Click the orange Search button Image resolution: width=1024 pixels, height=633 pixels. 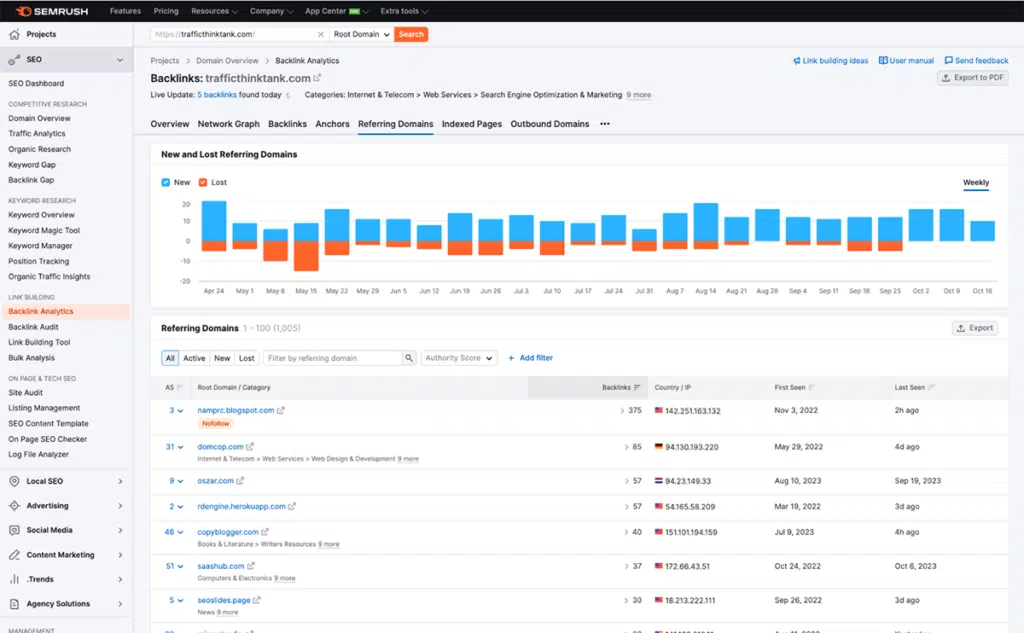410,33
